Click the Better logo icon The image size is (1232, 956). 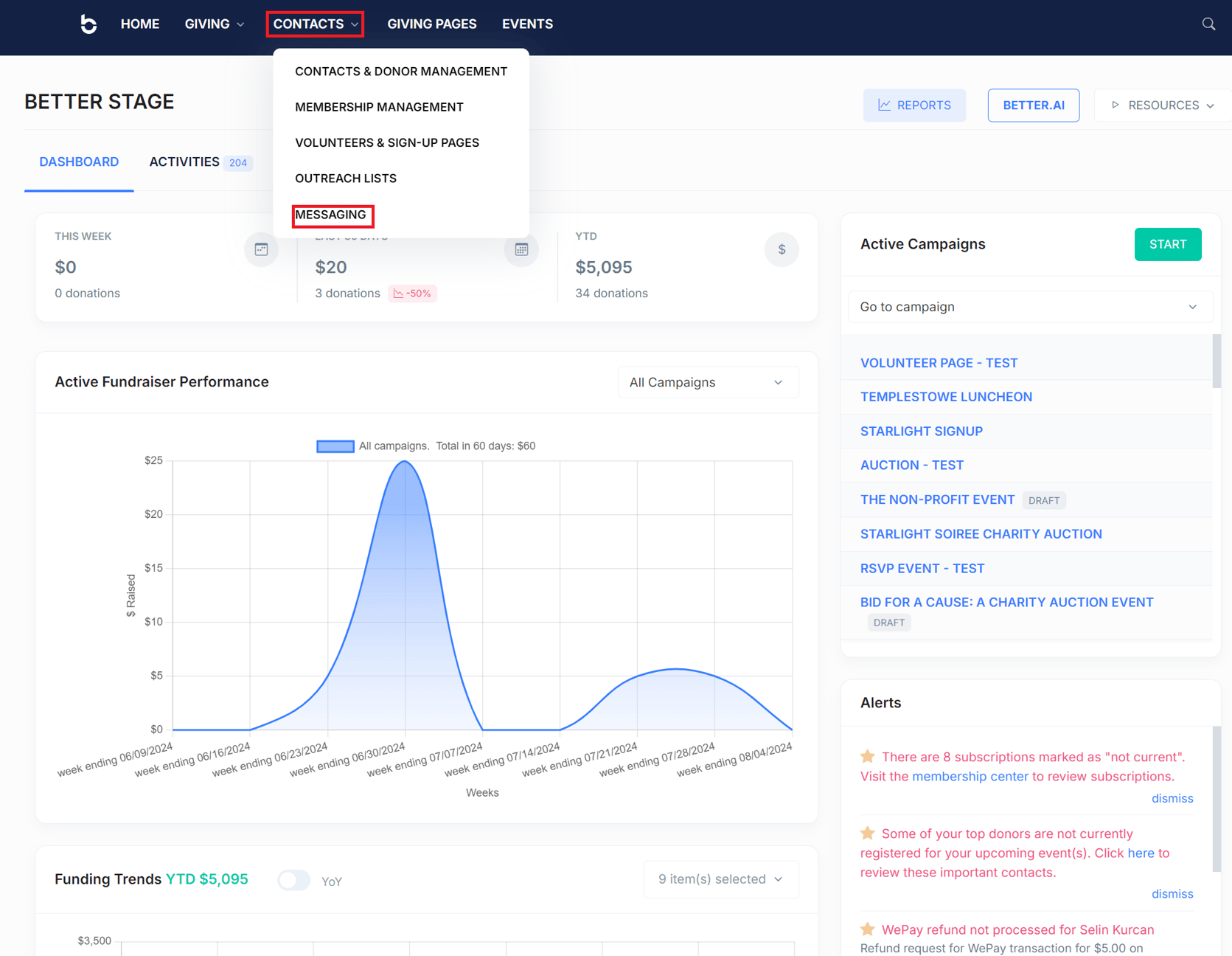[88, 24]
